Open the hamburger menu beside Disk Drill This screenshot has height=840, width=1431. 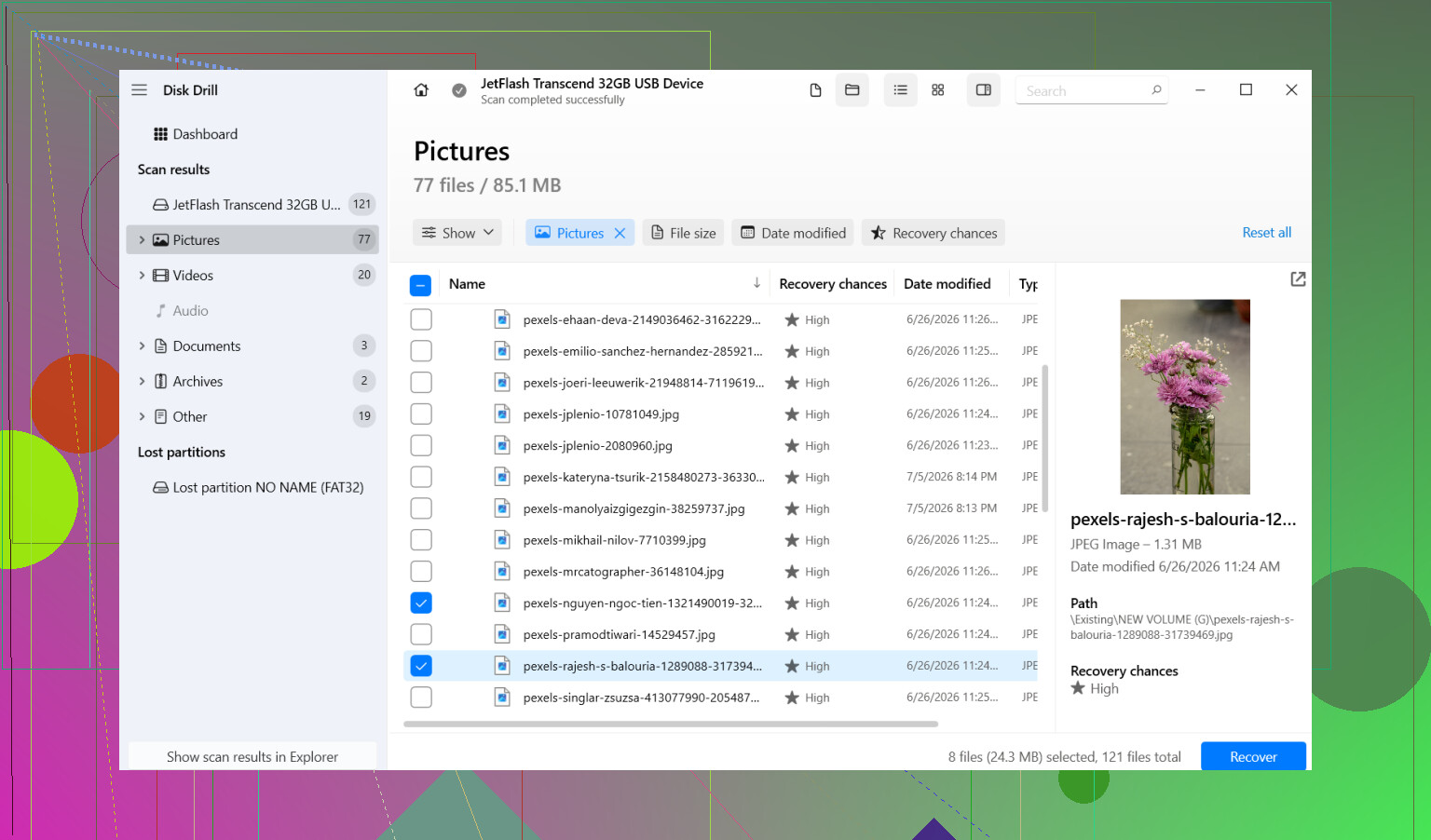140,90
